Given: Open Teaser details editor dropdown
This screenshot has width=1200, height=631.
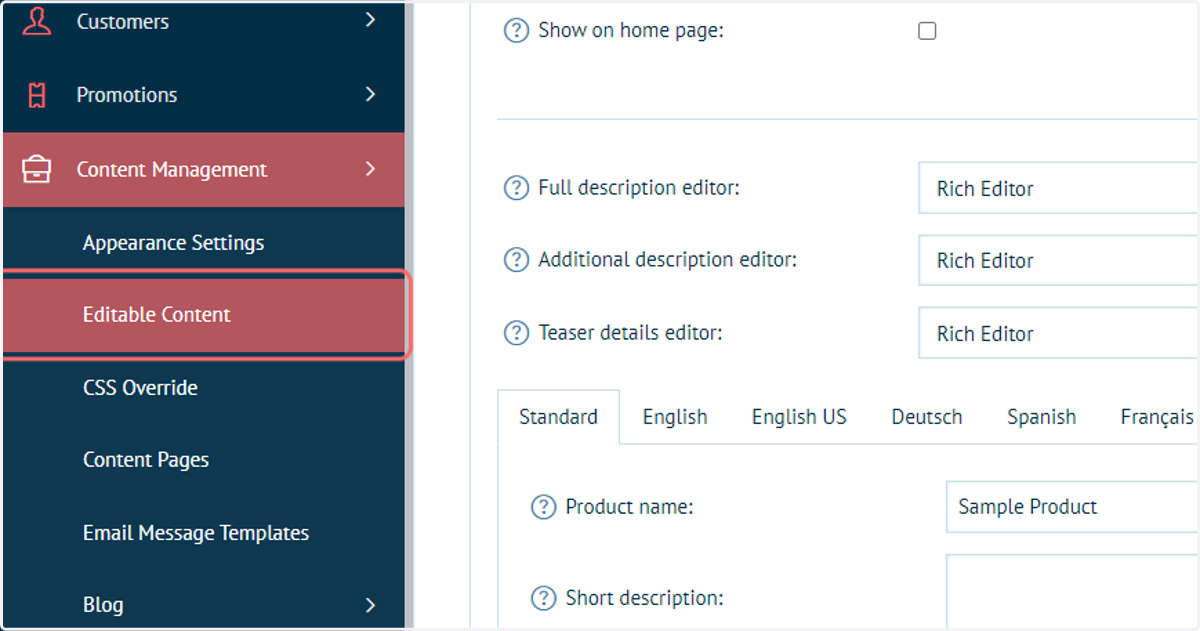Looking at the screenshot, I should pos(1058,334).
